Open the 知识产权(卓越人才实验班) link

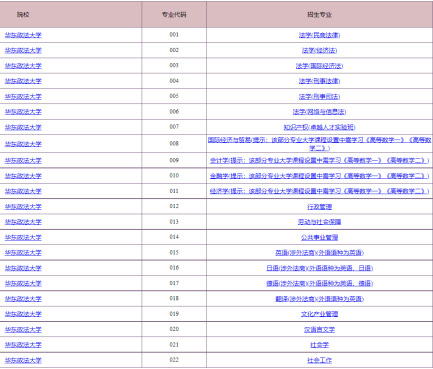[x=319, y=127]
